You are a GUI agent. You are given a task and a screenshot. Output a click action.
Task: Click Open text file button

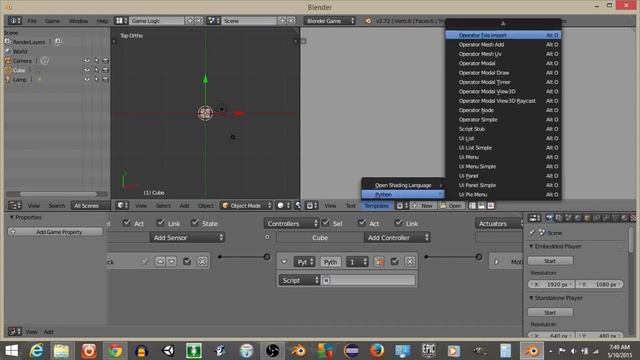pyautogui.click(x=451, y=205)
